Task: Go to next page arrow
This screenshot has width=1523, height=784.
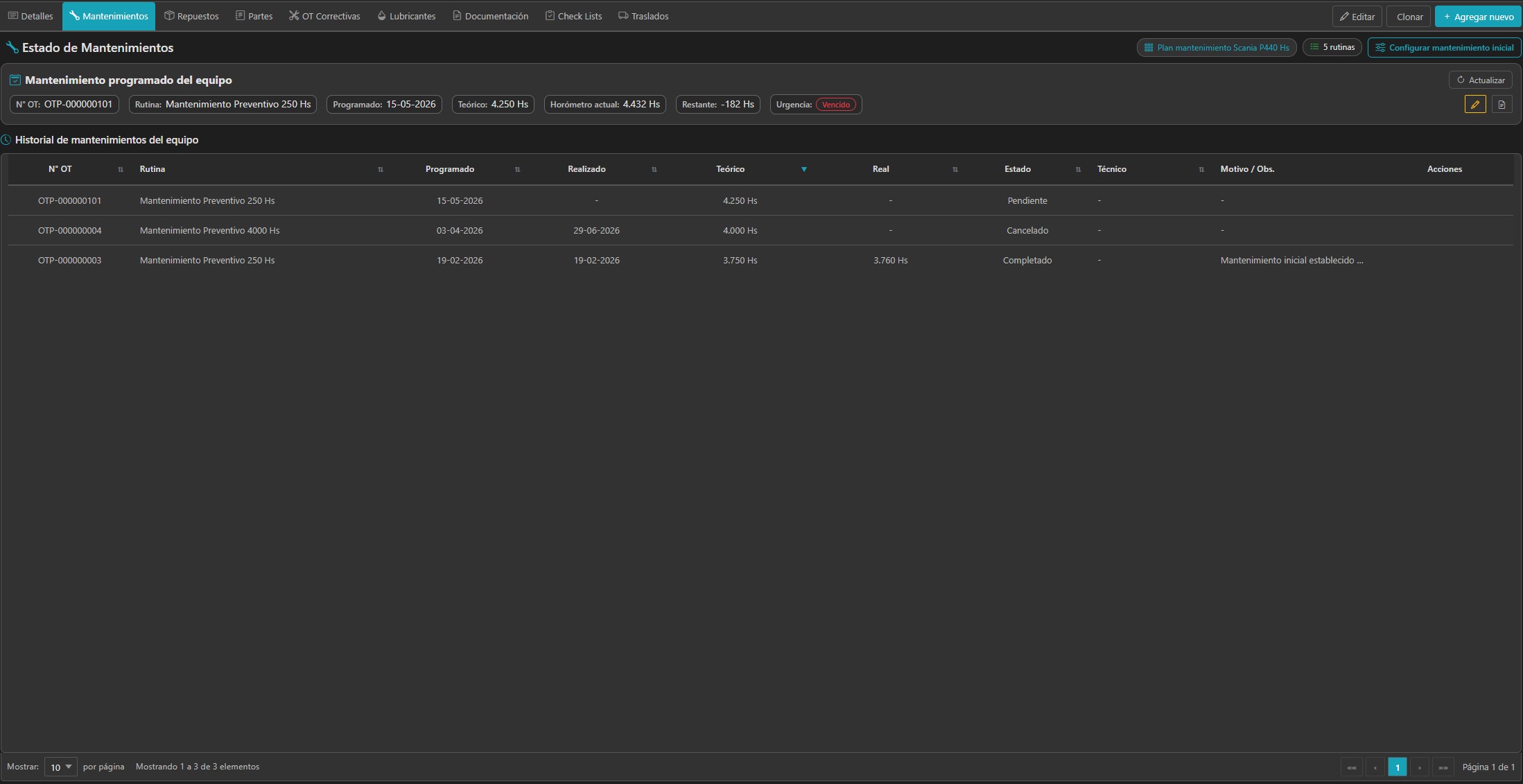Action: (x=1420, y=767)
